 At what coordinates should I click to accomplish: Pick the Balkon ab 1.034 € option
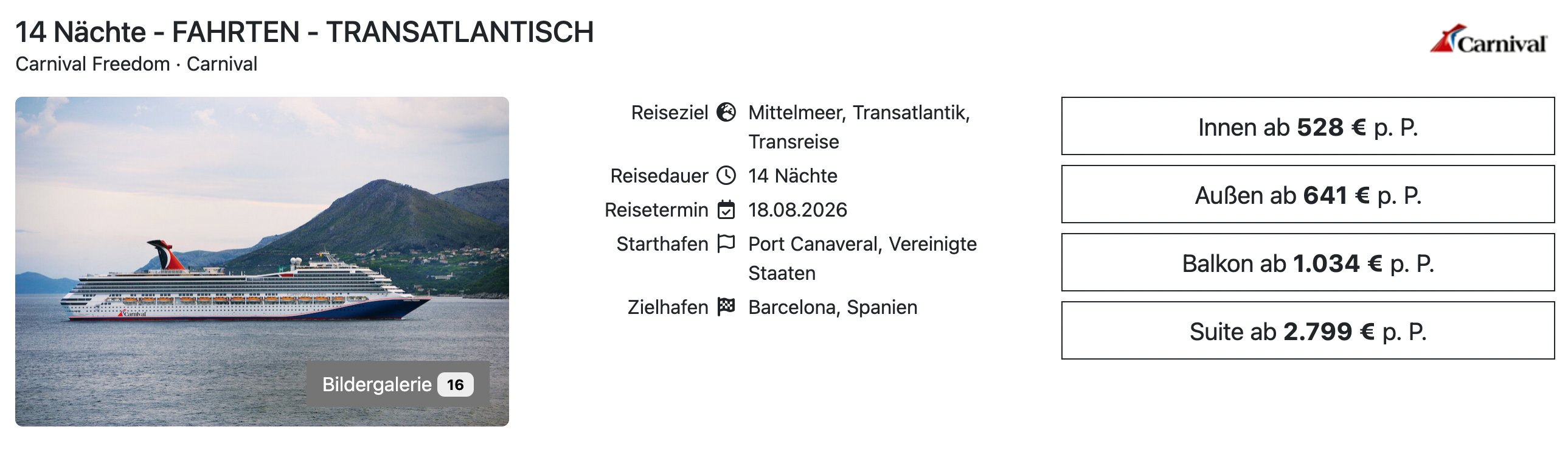pos(1308,263)
